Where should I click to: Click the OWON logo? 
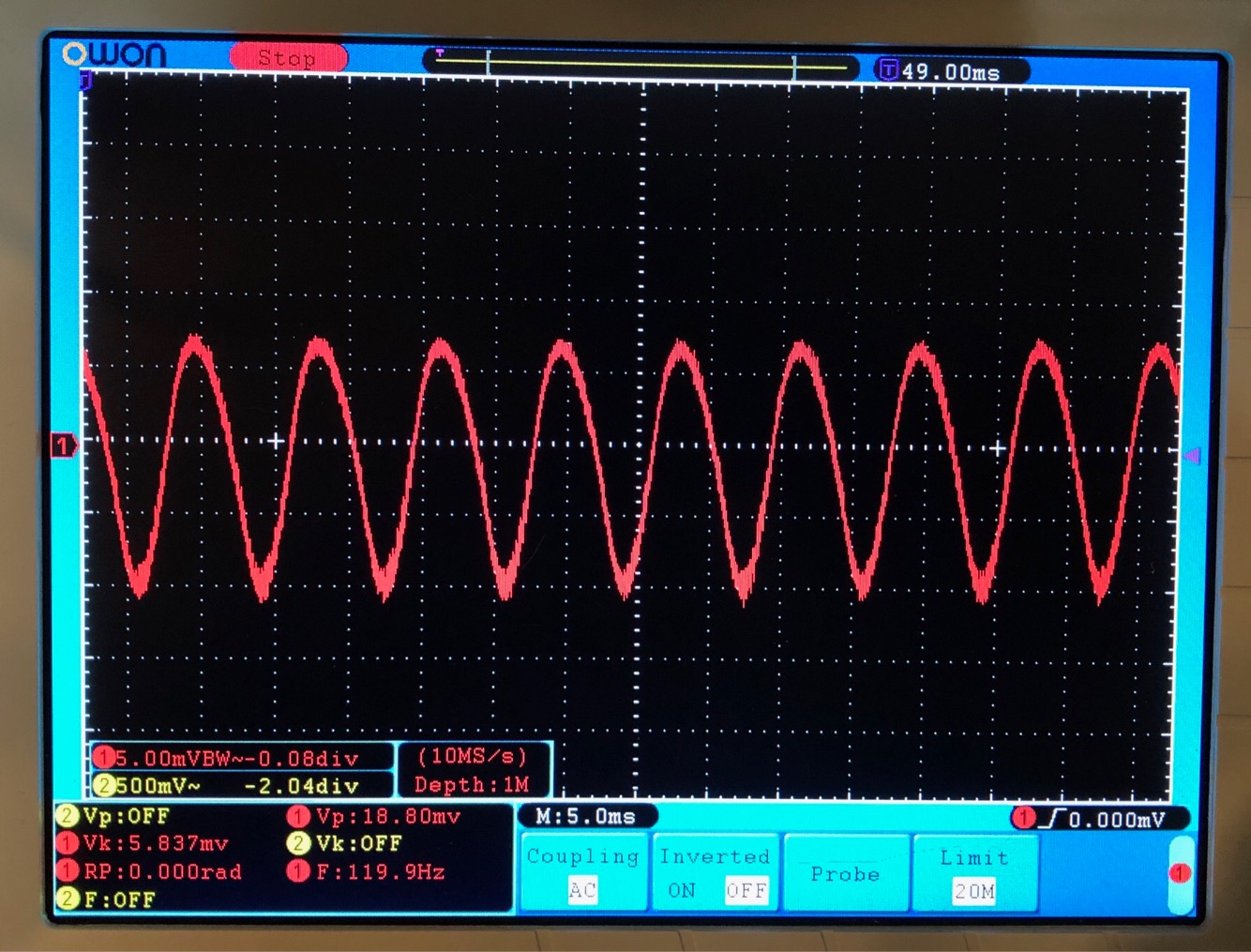coord(114,54)
